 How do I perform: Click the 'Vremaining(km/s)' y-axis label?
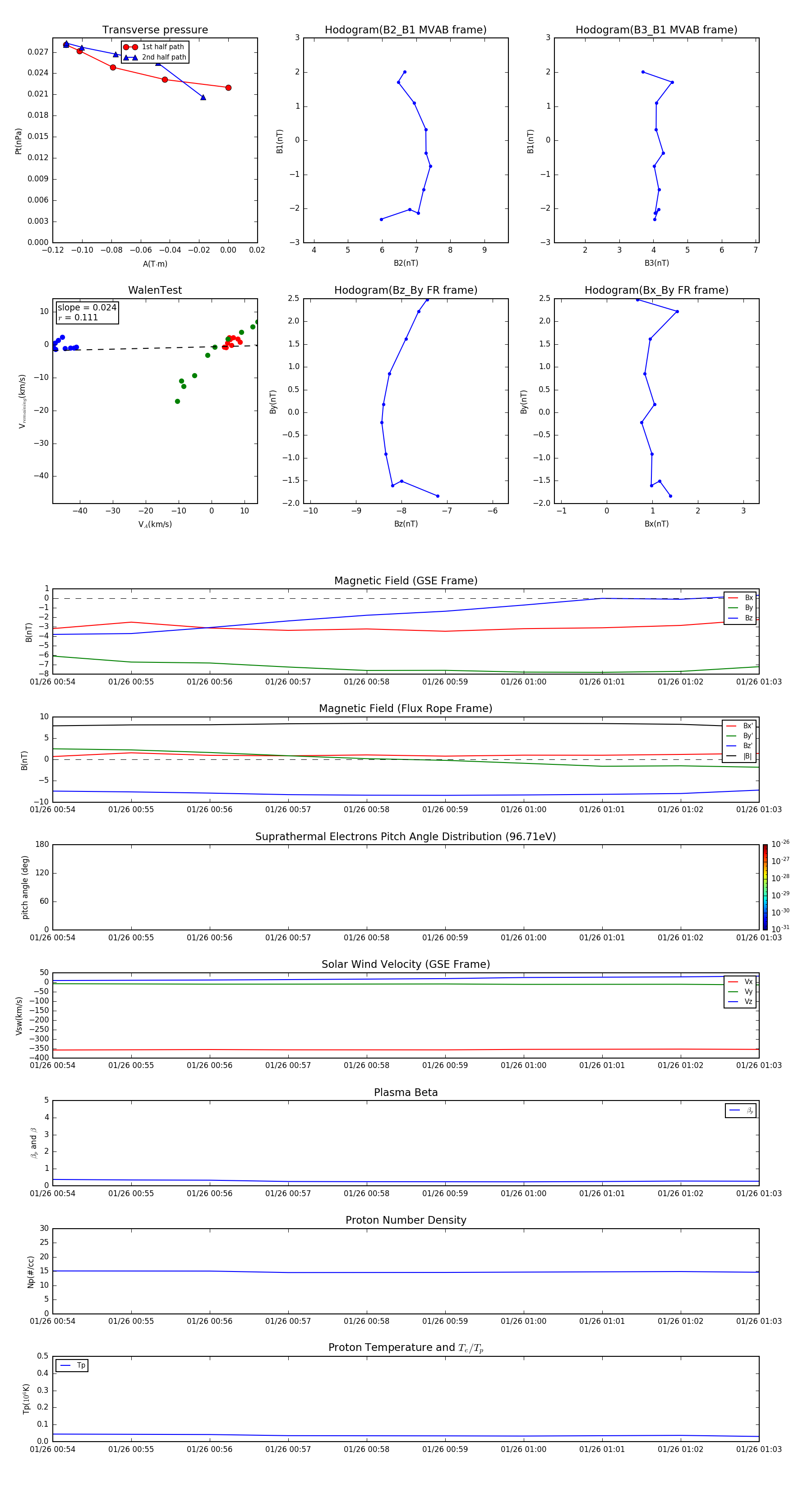[23, 401]
